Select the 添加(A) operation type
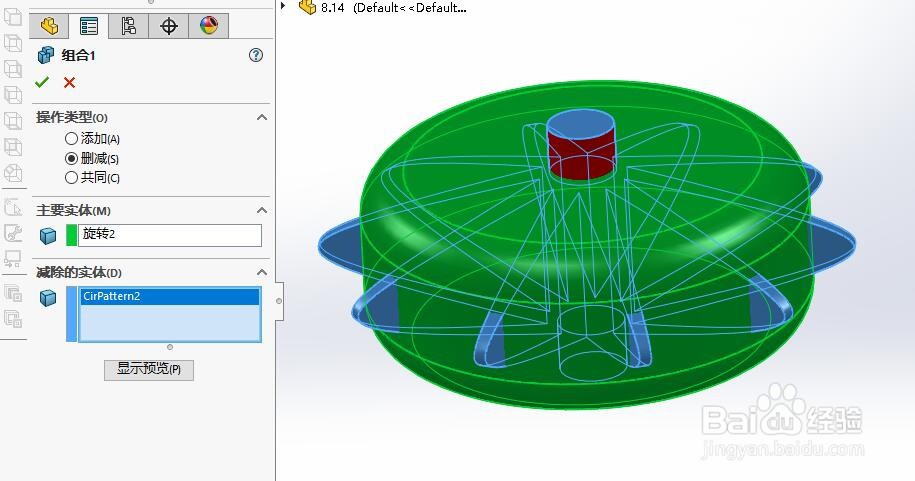Image resolution: width=915 pixels, height=481 pixels. coord(71,138)
